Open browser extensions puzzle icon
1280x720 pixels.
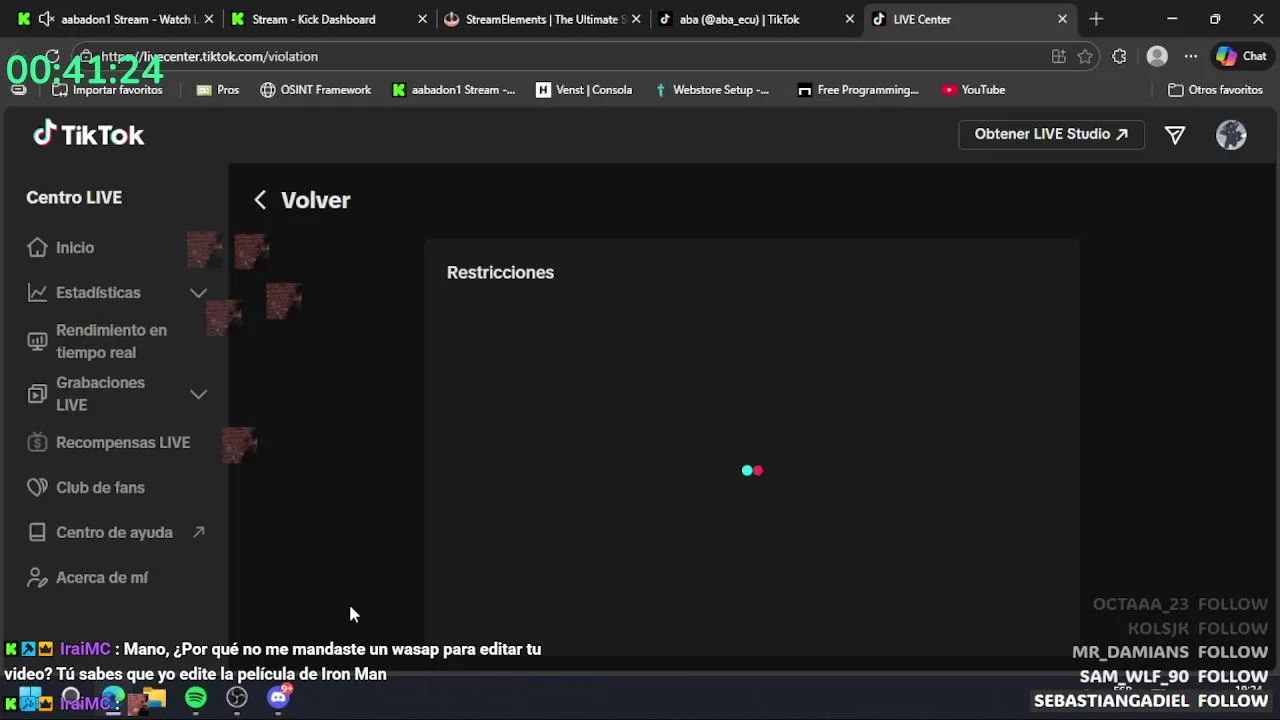1119,57
